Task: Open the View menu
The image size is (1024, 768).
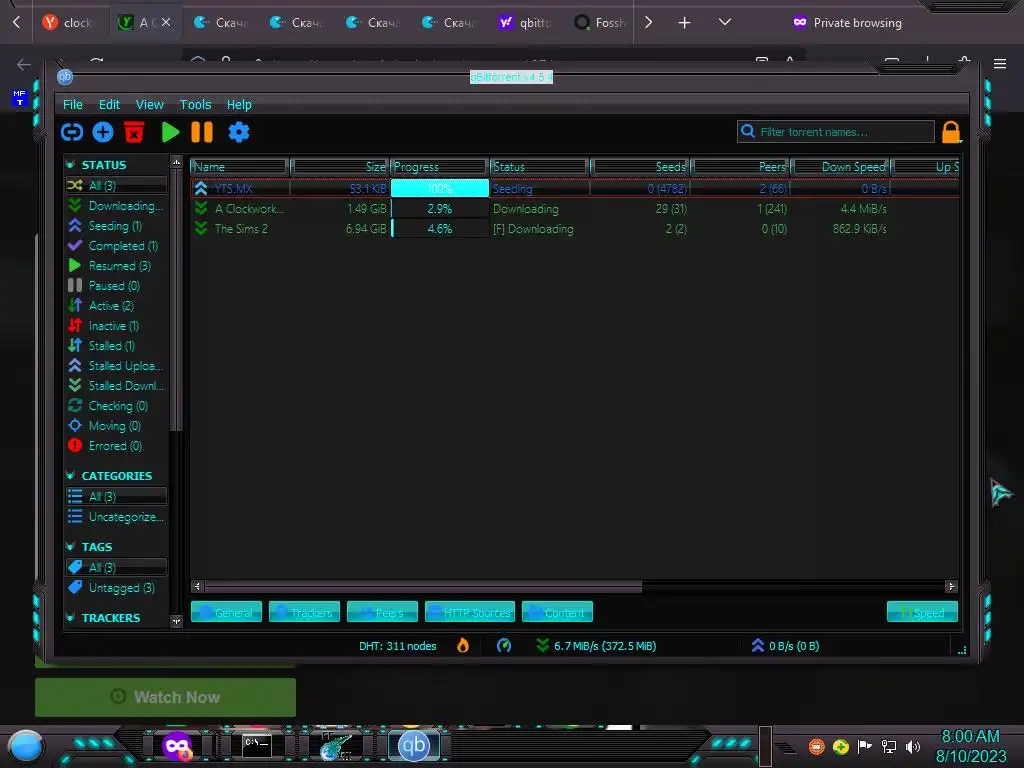Action: pos(150,104)
